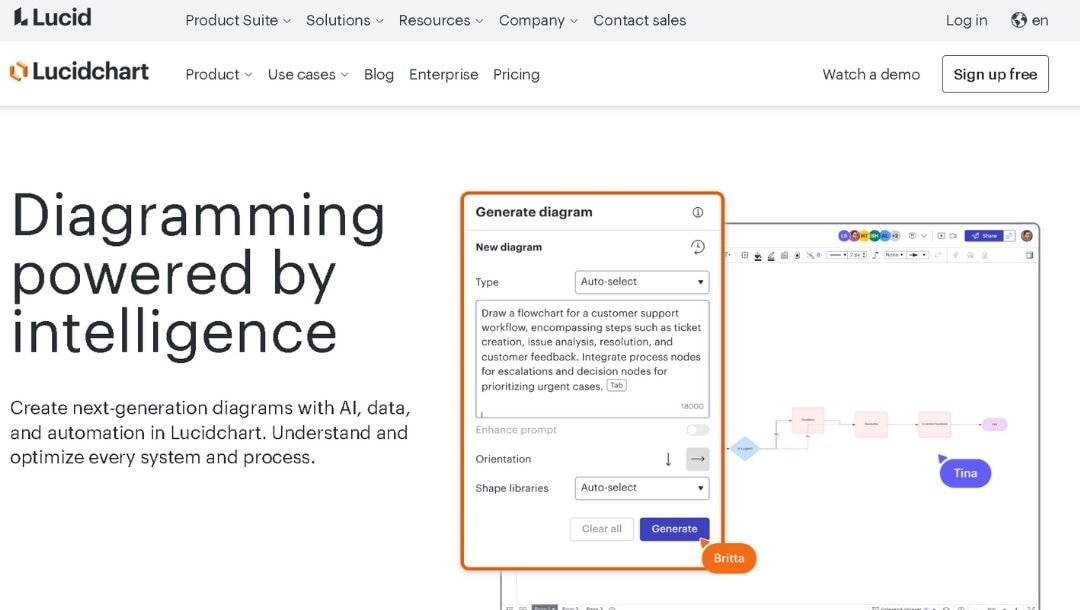
Task: Click Contact sales
Action: 640,21
